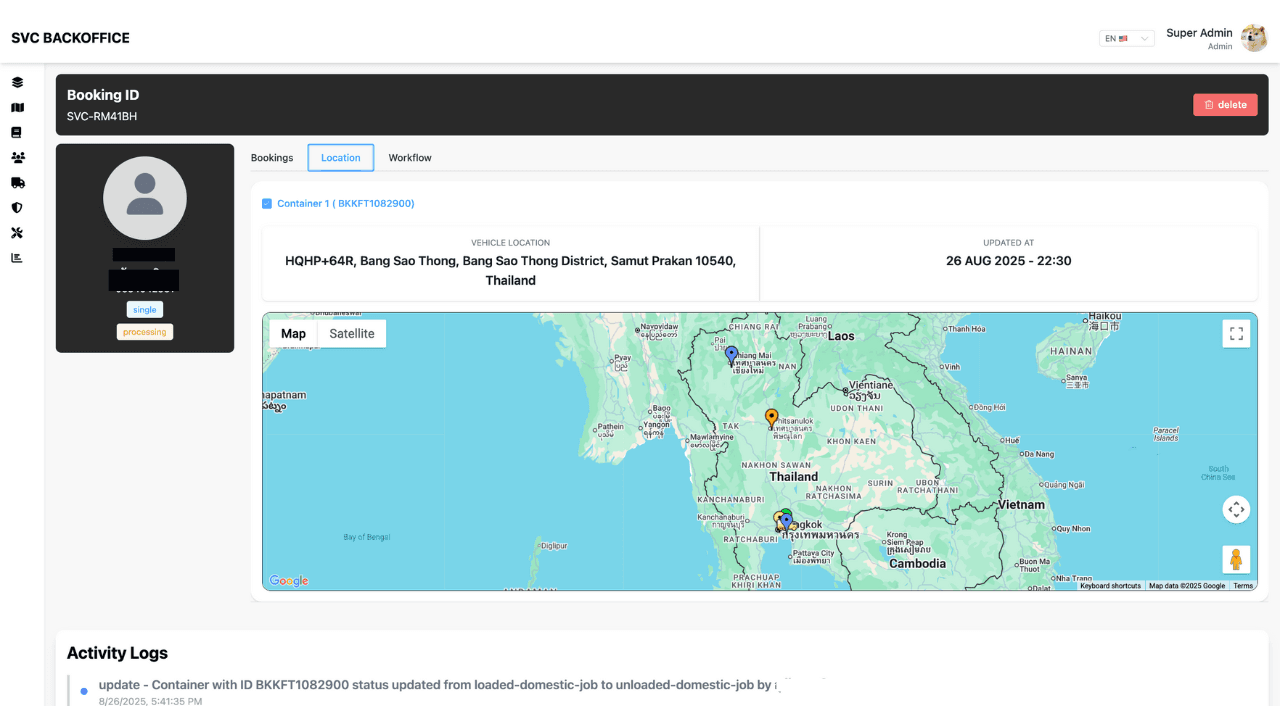
Task: Open the tools wrench icon in sidebar
Action: pyautogui.click(x=17, y=233)
